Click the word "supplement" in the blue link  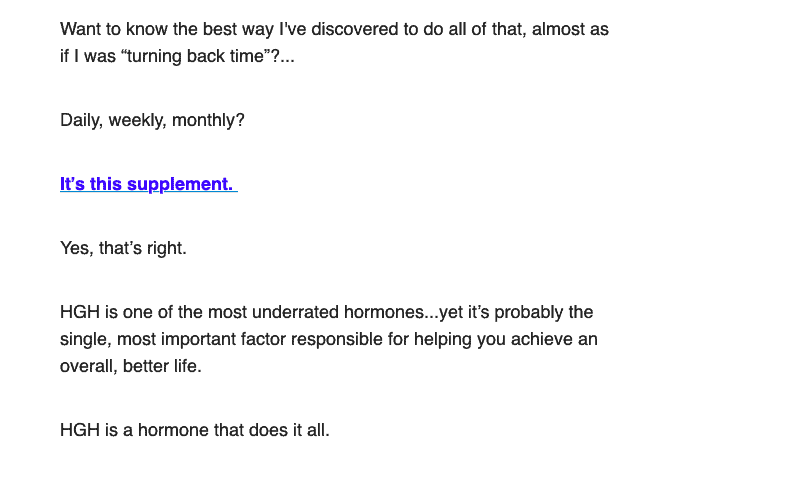pos(179,185)
